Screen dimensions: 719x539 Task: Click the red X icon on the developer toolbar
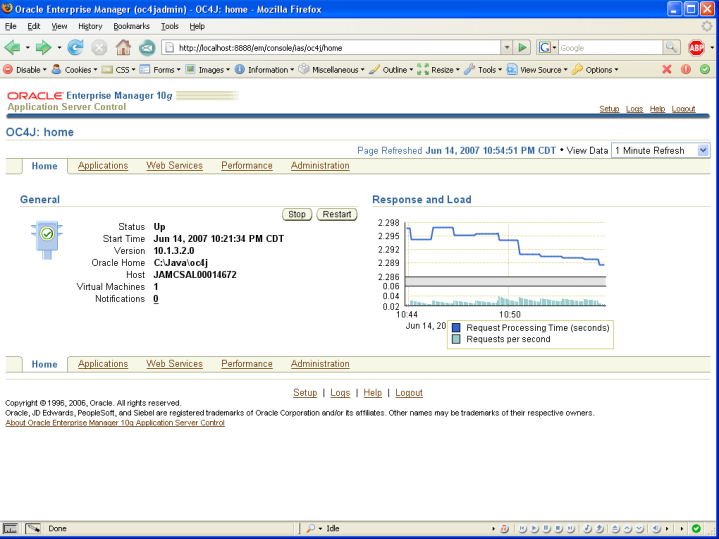coord(667,70)
